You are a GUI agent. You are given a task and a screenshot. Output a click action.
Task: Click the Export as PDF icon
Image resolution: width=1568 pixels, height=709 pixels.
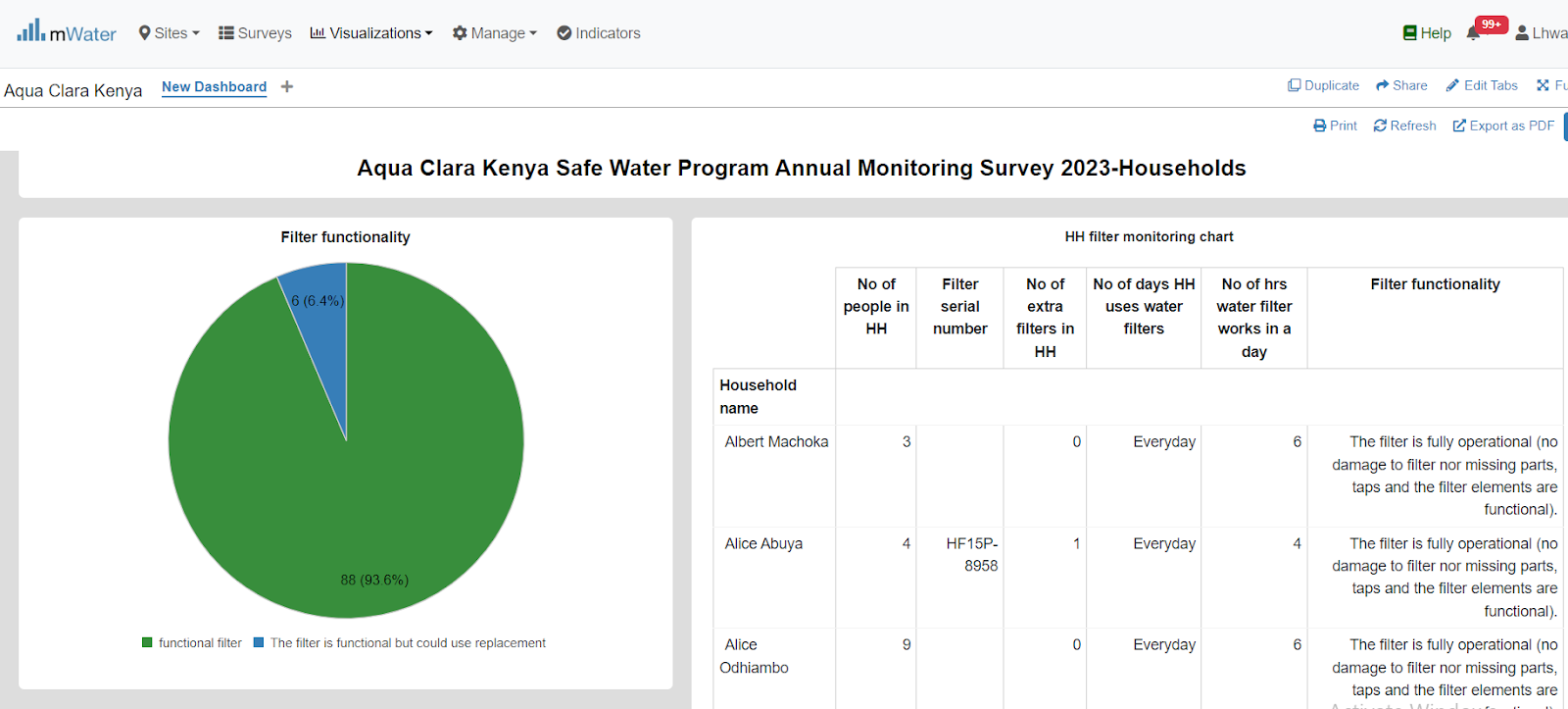pyautogui.click(x=1459, y=126)
